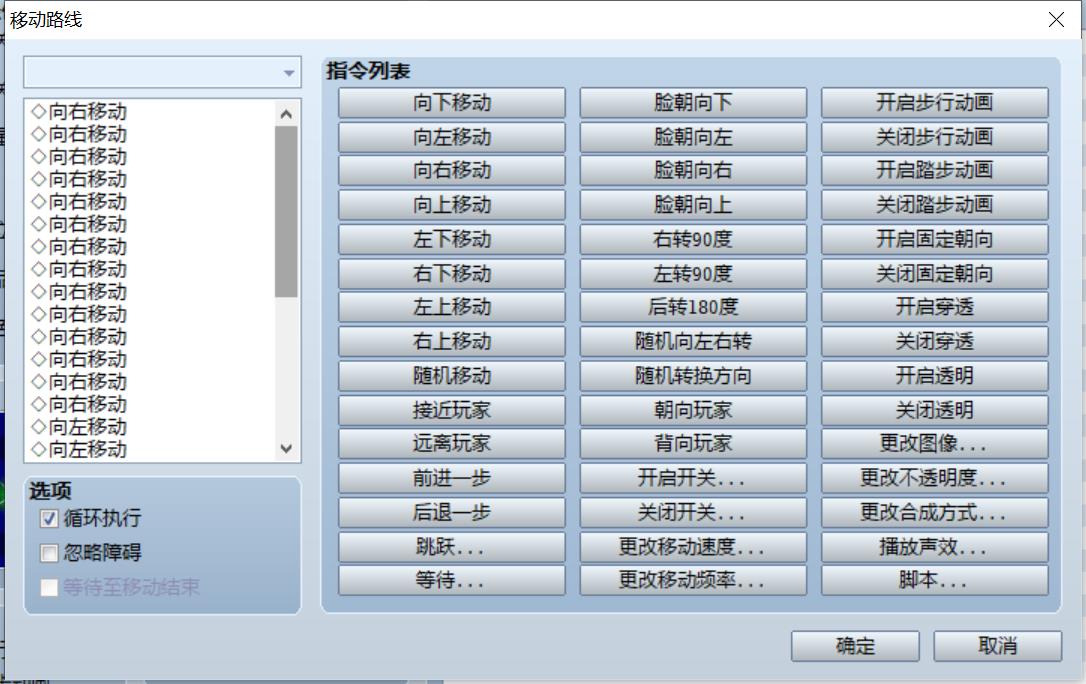1086x684 pixels.
Task: Select the 右下移动 command
Action: pyautogui.click(x=452, y=273)
